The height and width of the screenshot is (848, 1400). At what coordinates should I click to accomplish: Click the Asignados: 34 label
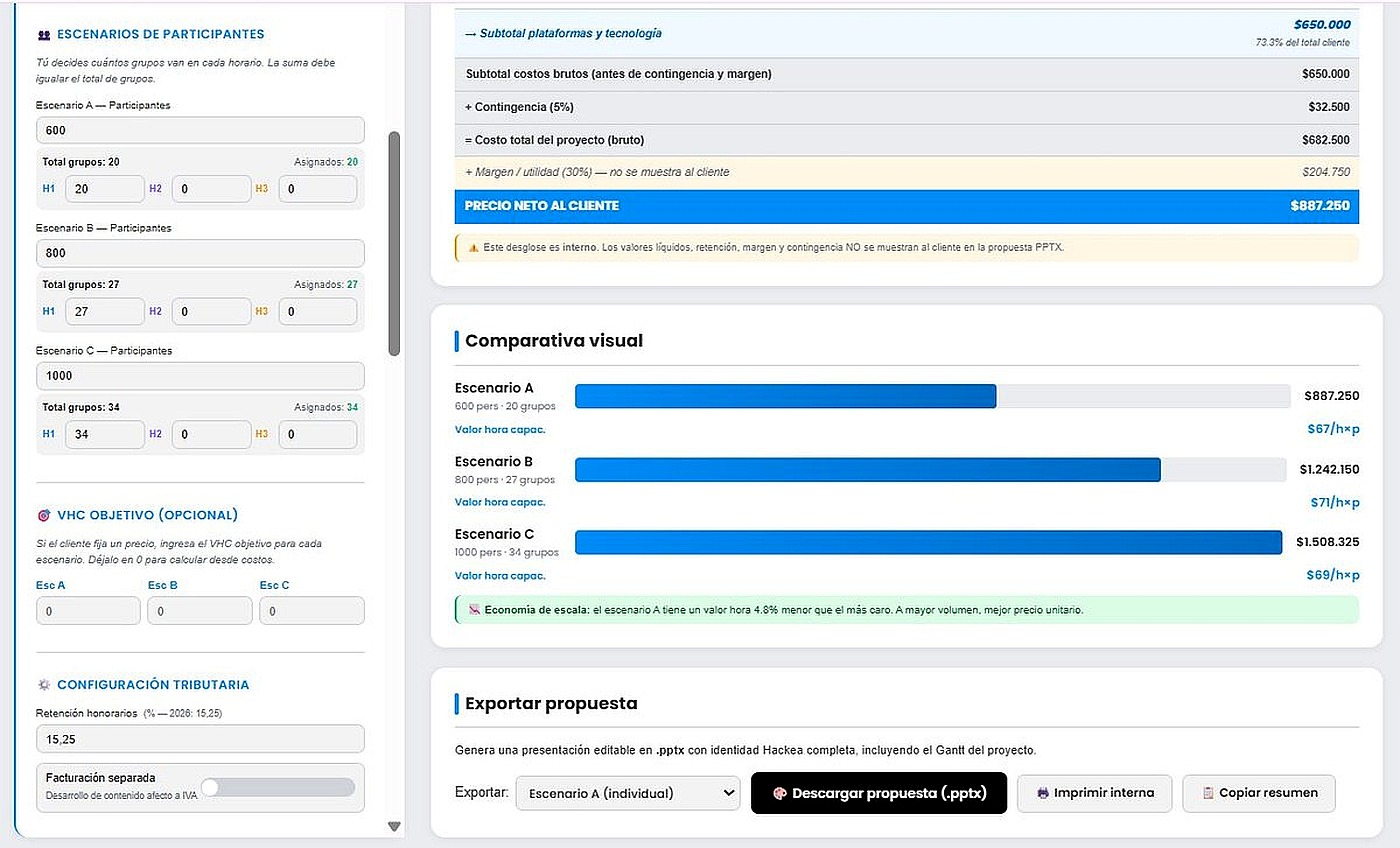tap(326, 408)
